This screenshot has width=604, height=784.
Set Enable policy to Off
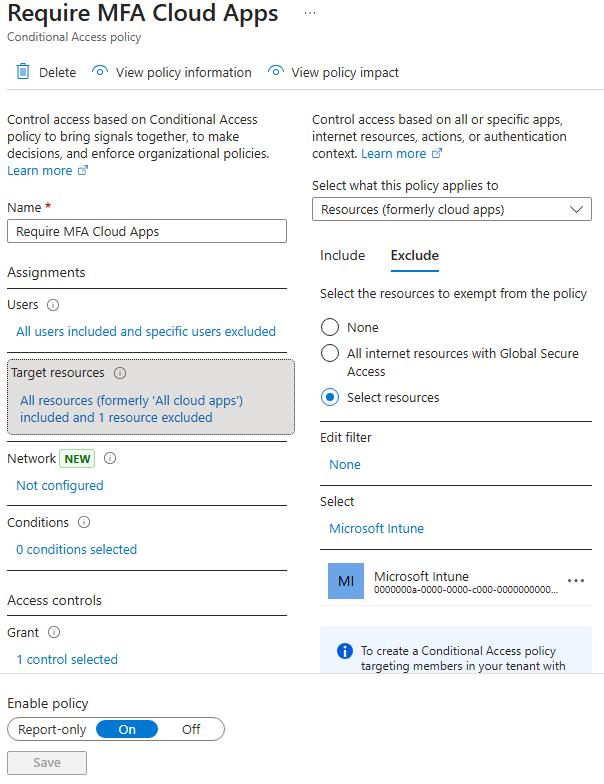coord(191,730)
